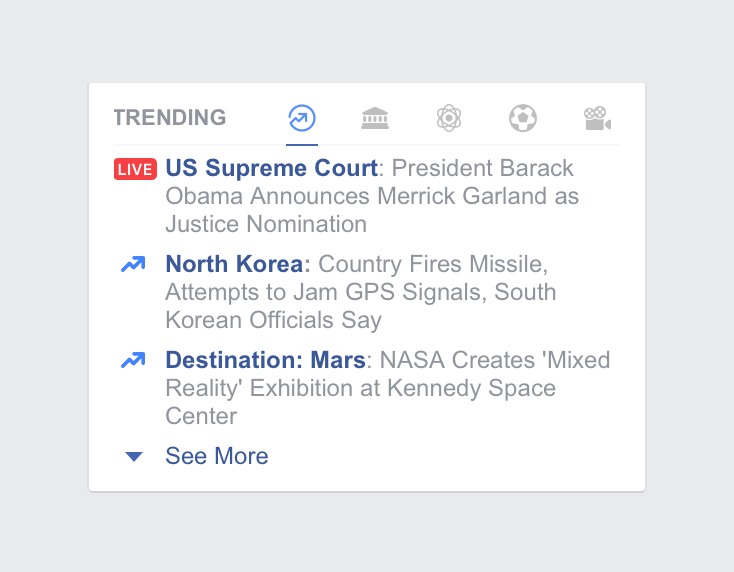Click the red LIVE badge
This screenshot has height=572, width=734.
135,169
